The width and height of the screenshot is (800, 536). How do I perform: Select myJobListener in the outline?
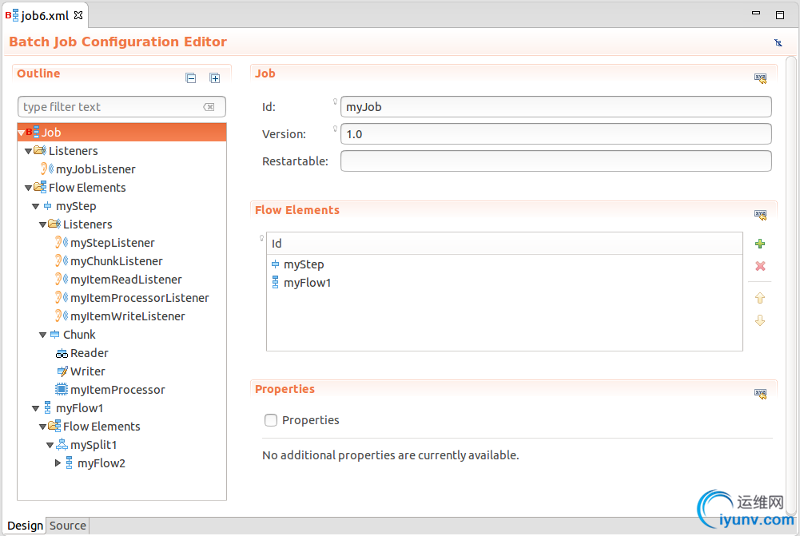tap(95, 170)
